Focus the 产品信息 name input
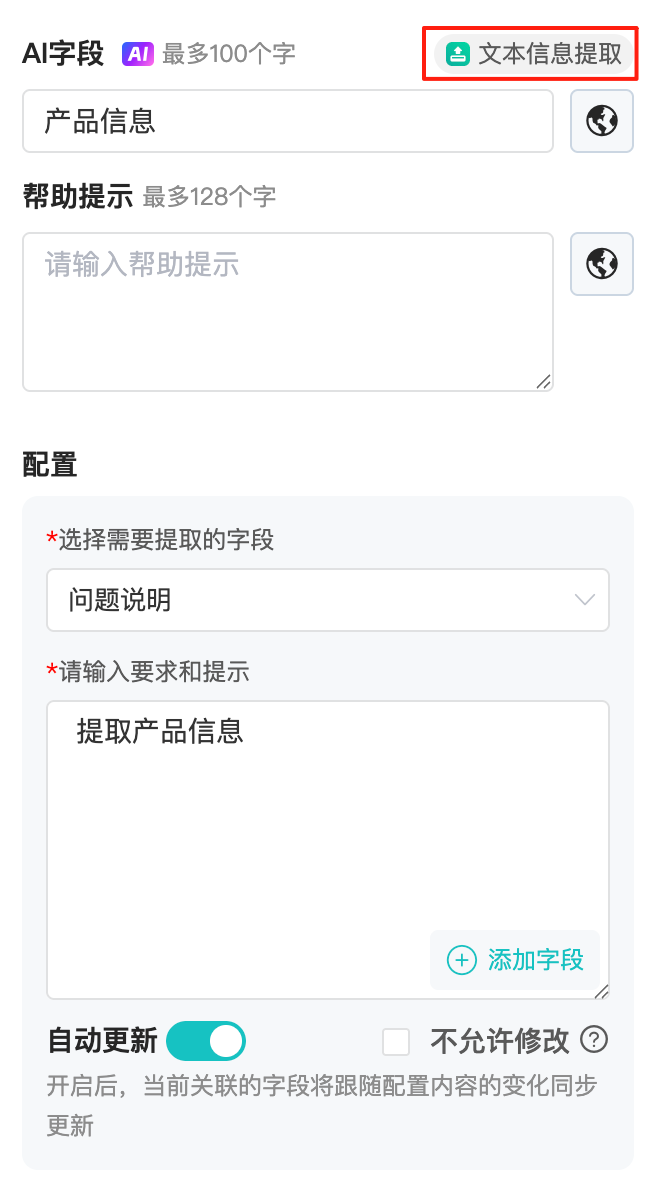The image size is (656, 1192). (x=287, y=121)
